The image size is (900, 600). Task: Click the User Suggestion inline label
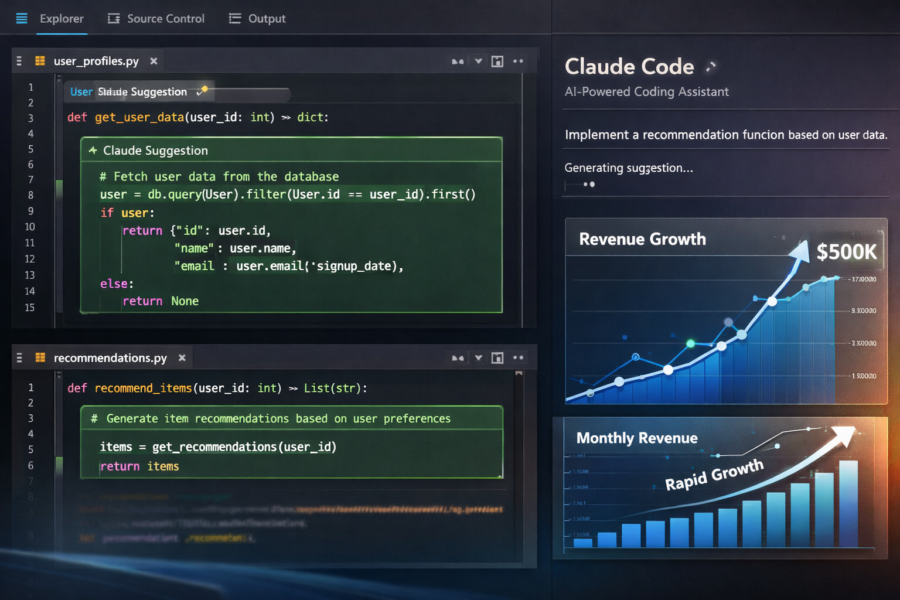[x=129, y=92]
